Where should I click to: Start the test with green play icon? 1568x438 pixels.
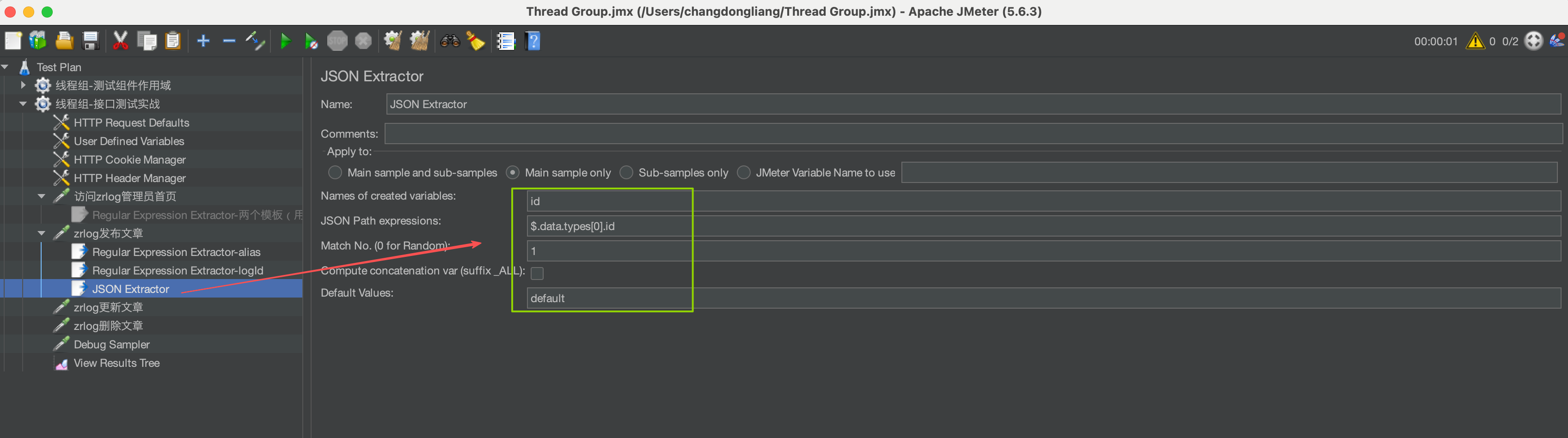(285, 42)
